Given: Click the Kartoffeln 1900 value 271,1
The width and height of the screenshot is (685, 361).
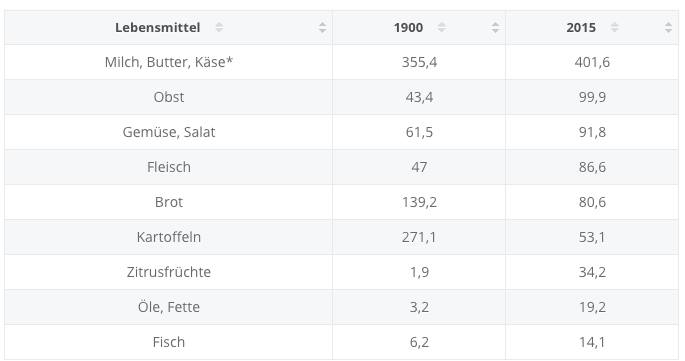Looking at the screenshot, I should pyautogui.click(x=419, y=237).
